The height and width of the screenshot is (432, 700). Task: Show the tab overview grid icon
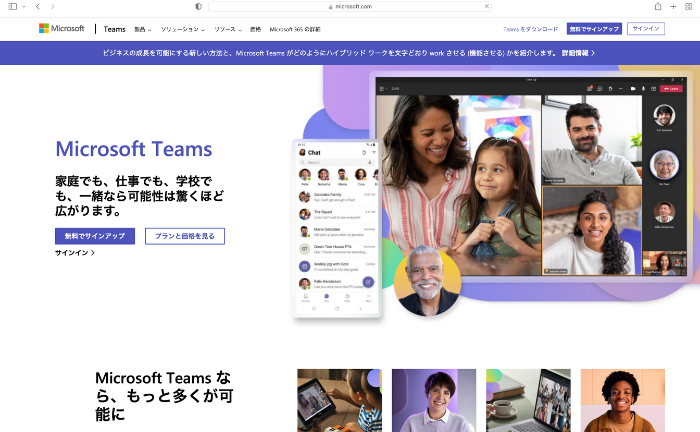[688, 6]
